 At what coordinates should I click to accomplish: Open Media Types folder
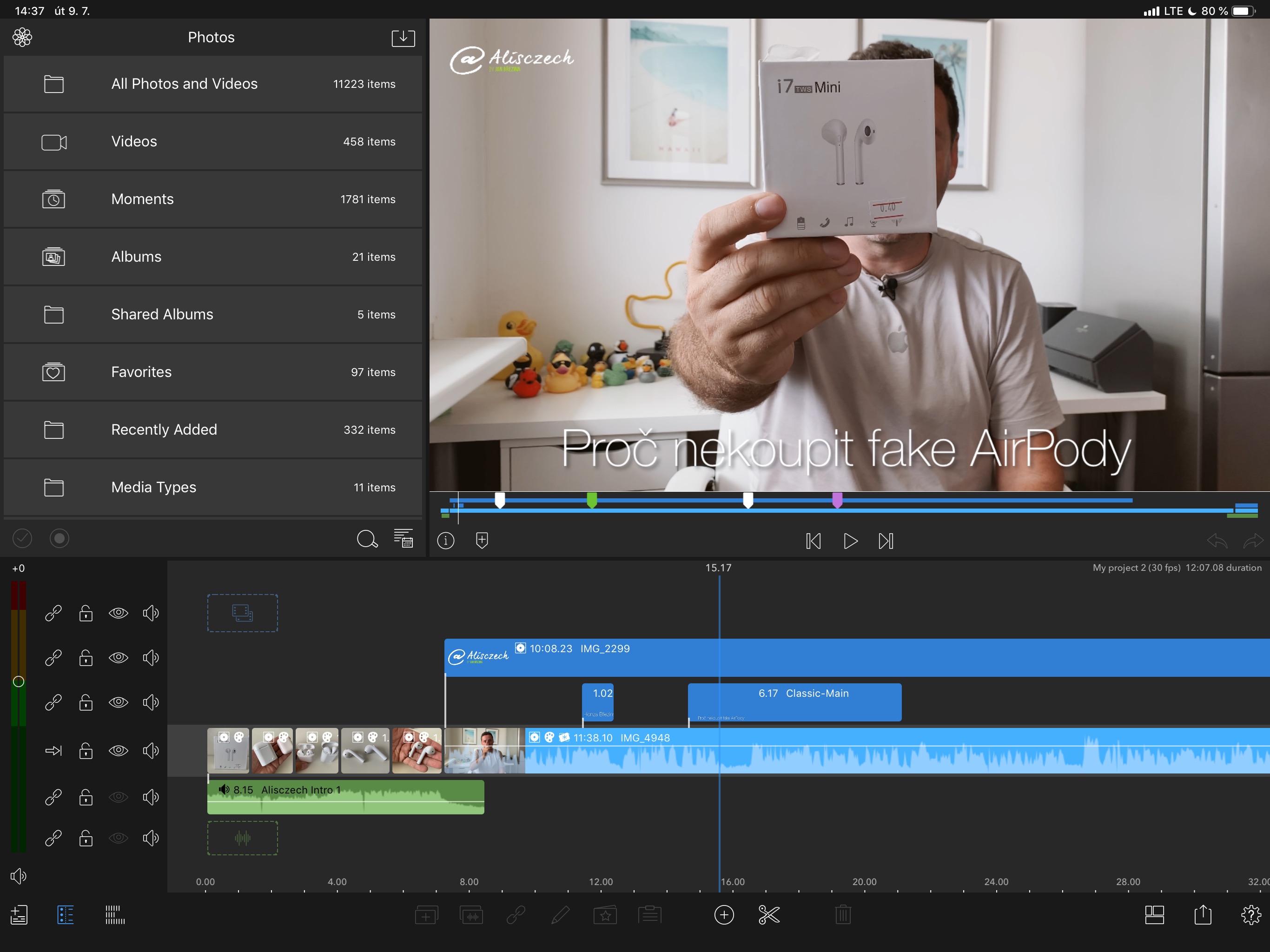click(x=212, y=488)
